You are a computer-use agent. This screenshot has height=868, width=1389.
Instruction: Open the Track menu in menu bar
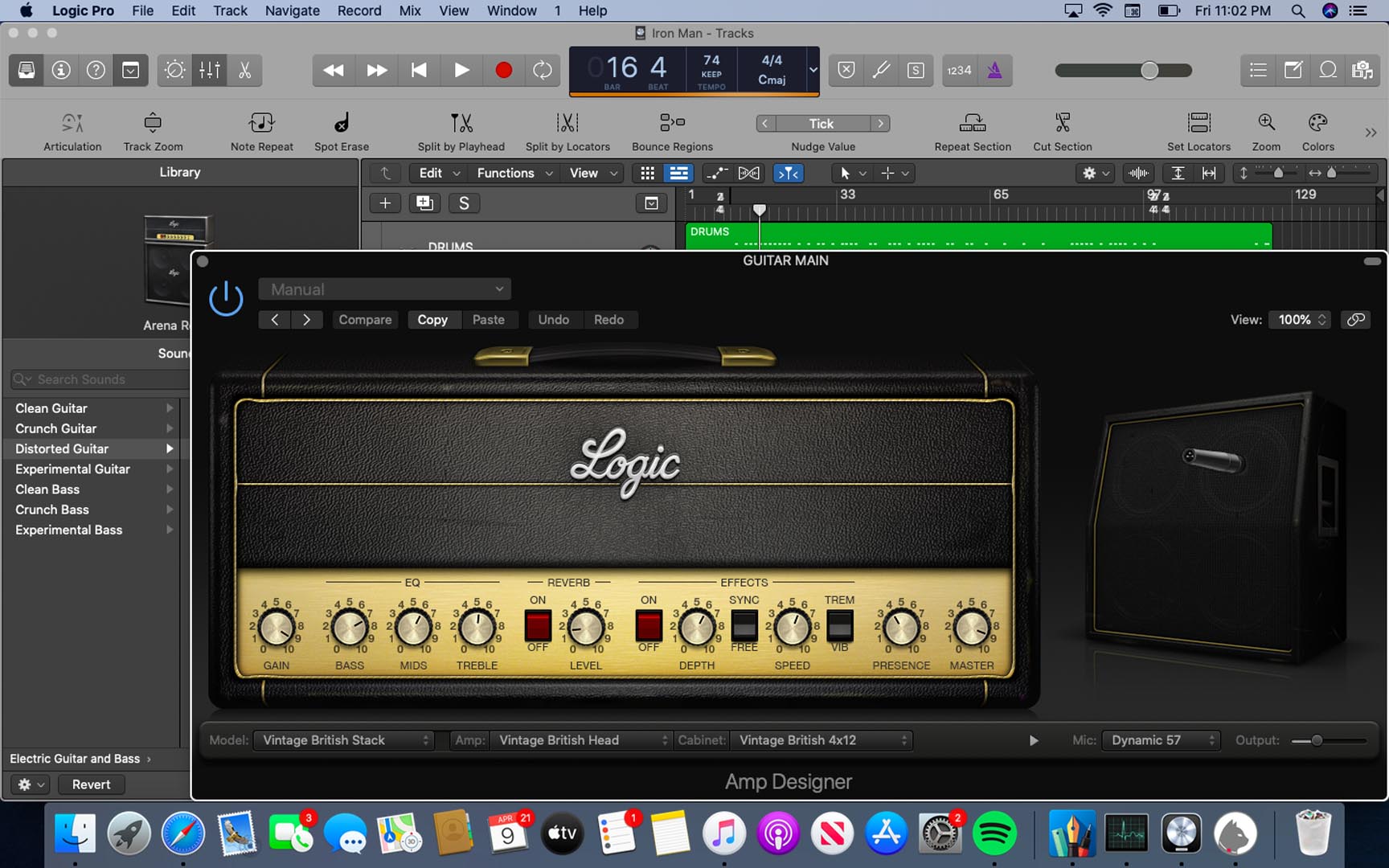point(230,10)
